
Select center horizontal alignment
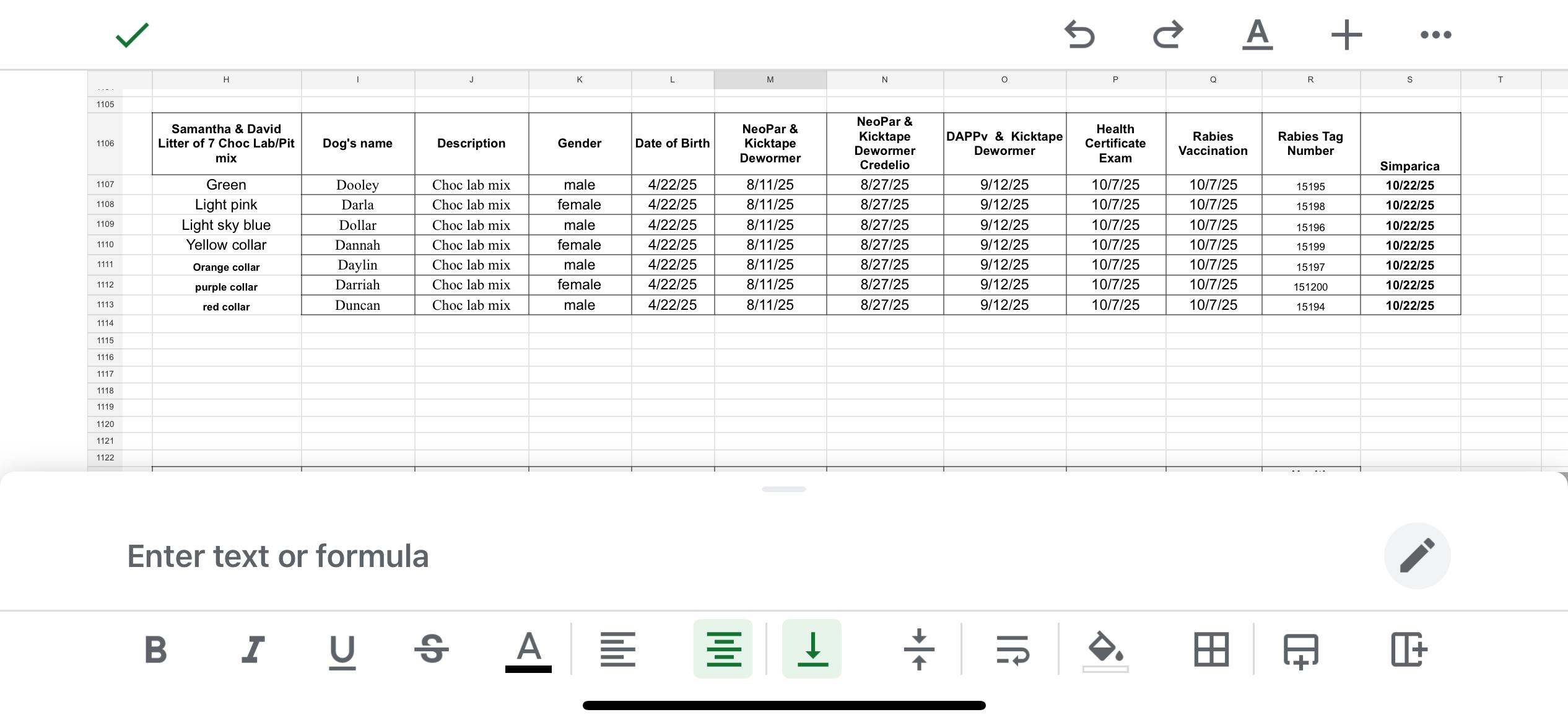[x=723, y=649]
